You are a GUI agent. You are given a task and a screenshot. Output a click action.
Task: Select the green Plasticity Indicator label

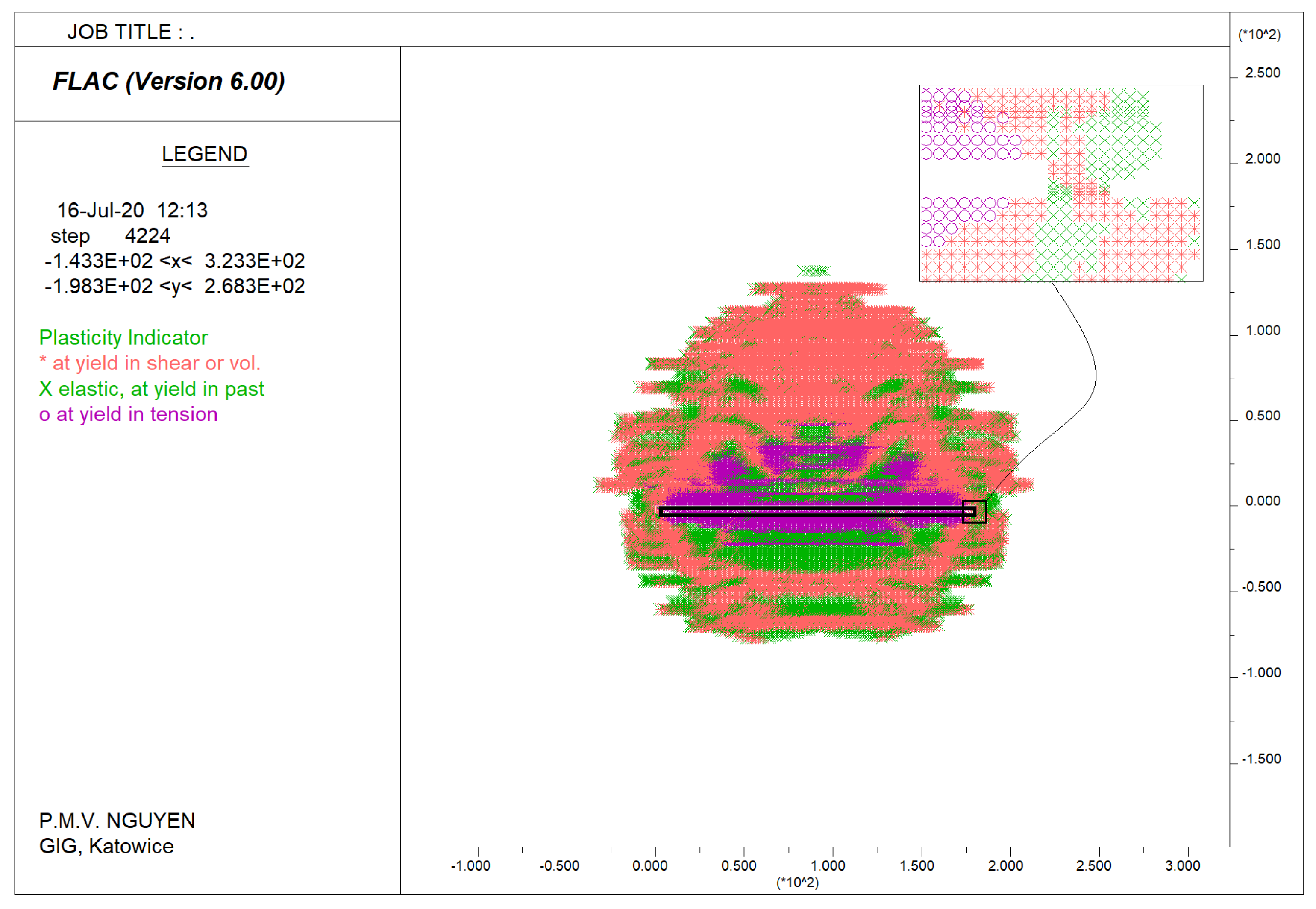123,338
